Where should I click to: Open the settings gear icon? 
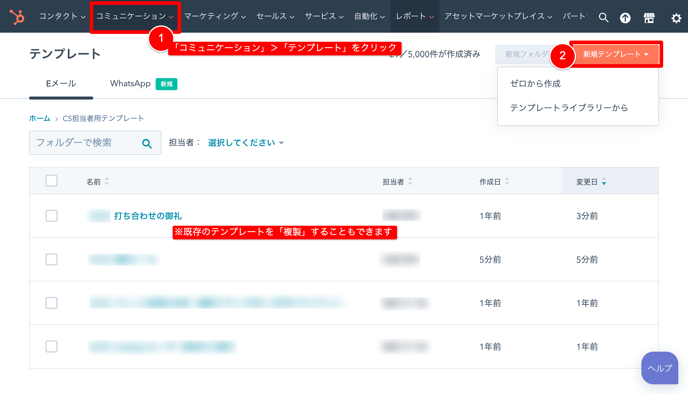676,18
